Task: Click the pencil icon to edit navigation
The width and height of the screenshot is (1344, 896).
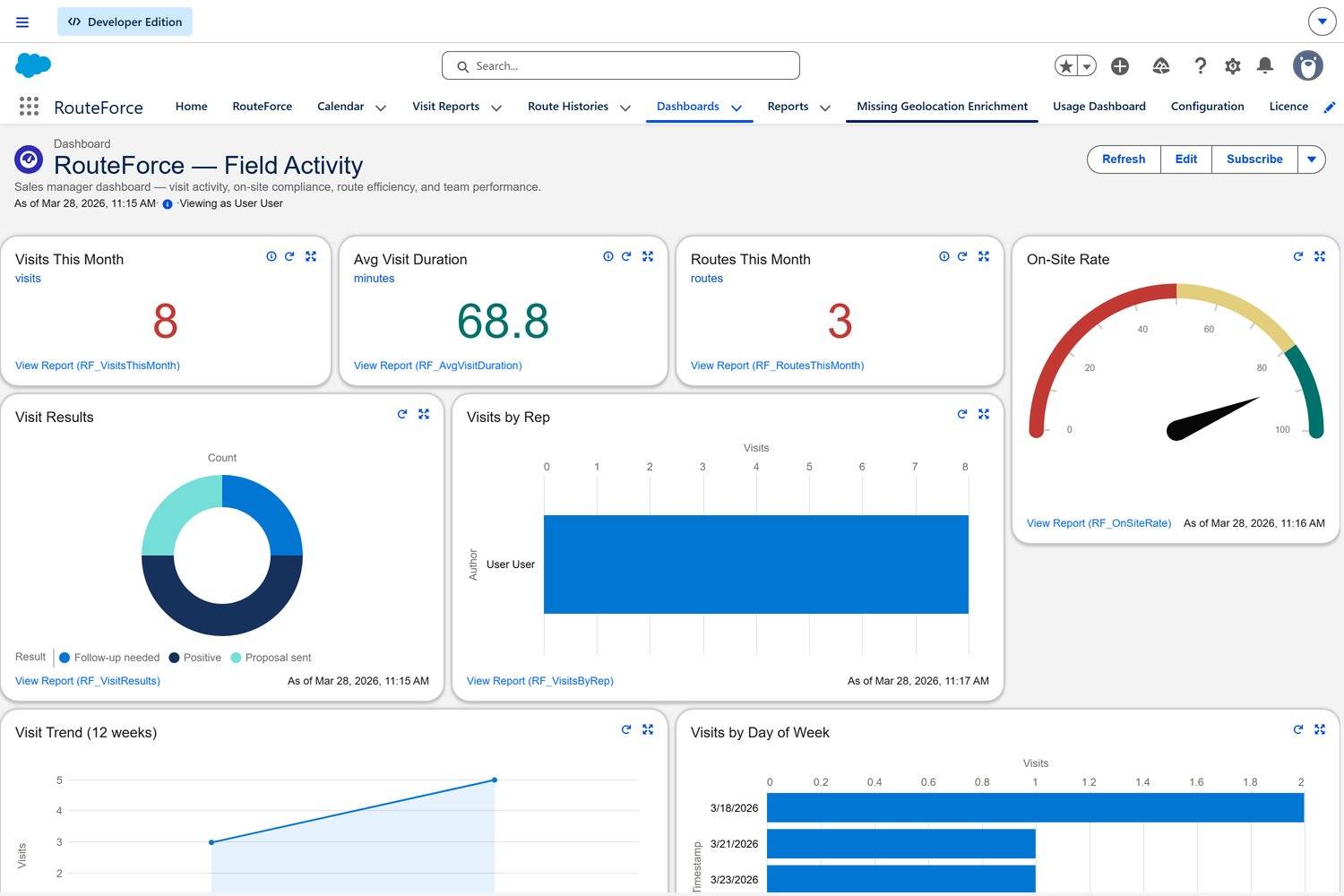Action: (1330, 108)
